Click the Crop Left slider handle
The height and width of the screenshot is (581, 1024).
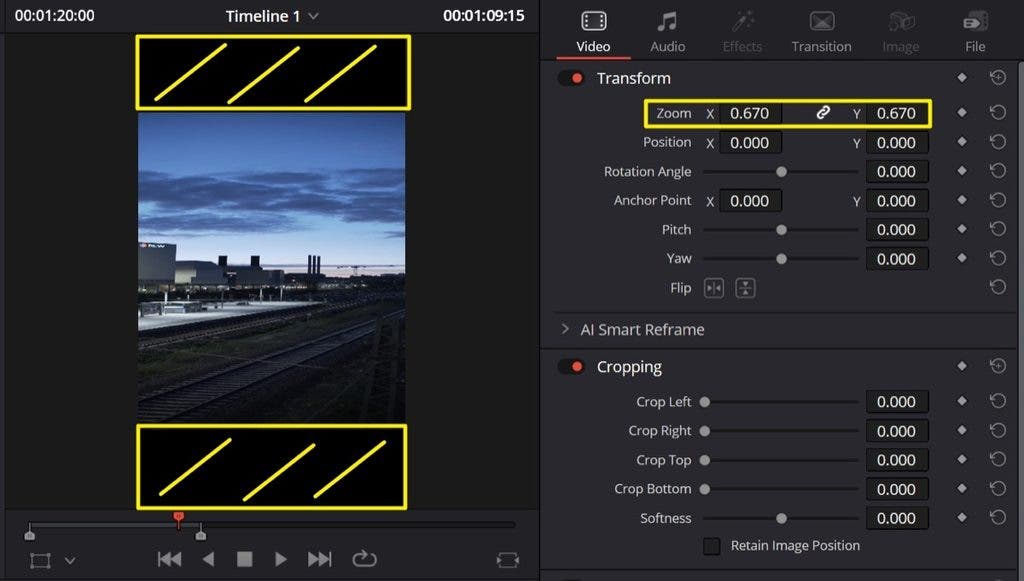[705, 402]
